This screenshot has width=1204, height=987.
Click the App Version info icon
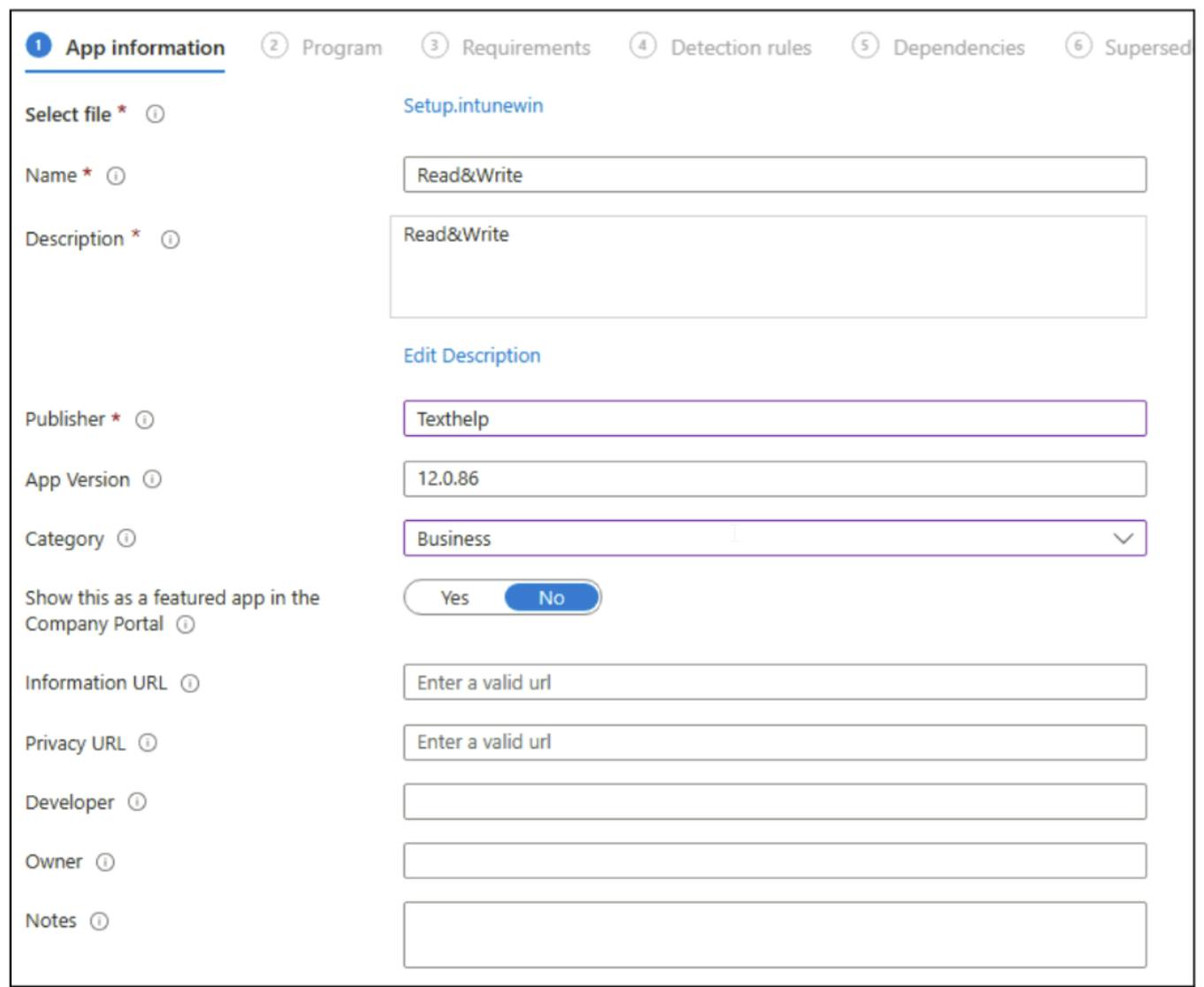point(152,479)
